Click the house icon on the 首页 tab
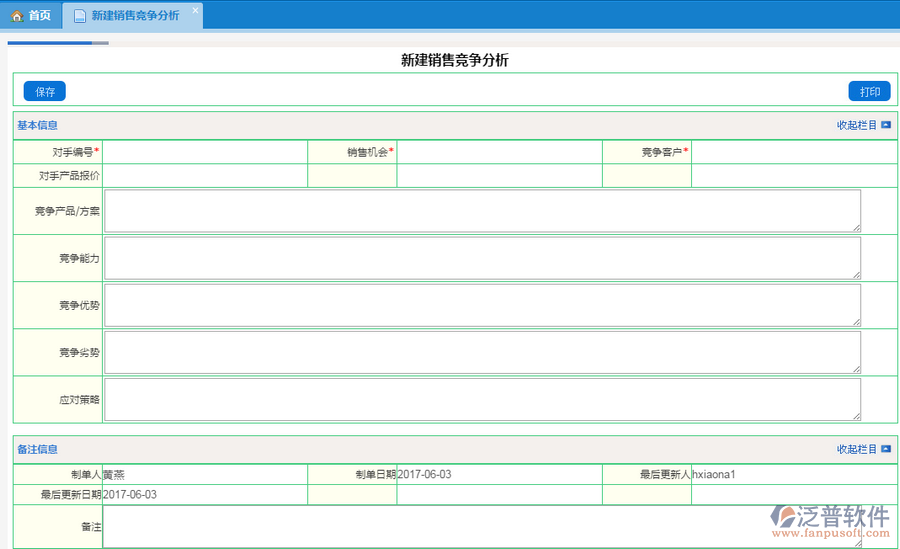The image size is (900, 549). tap(16, 16)
